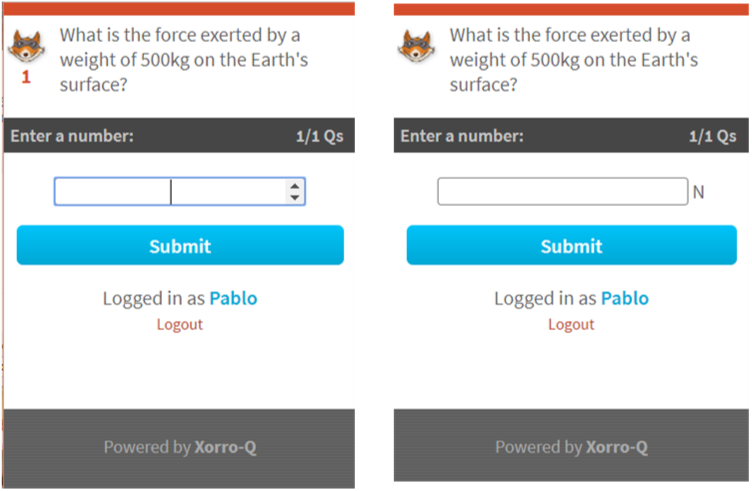Click Logout in the right panel

pos(571,325)
